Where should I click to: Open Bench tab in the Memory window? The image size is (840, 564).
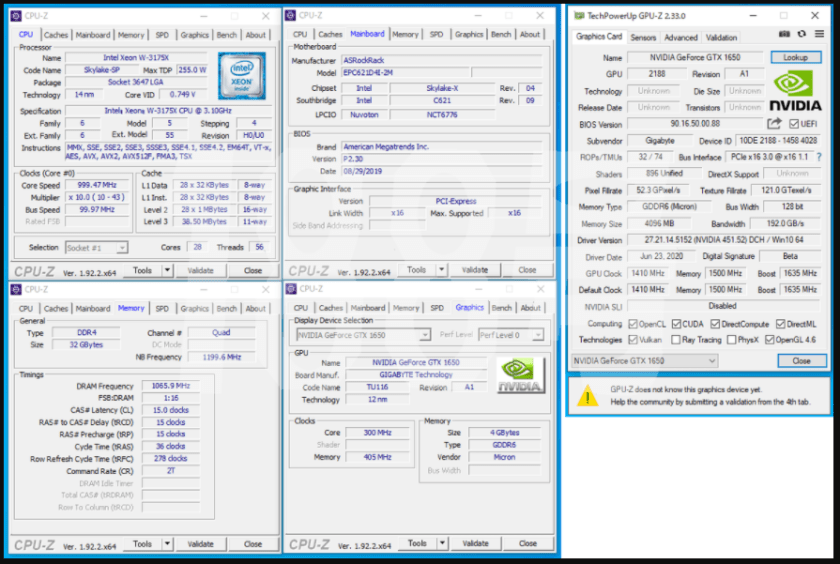pyautogui.click(x=227, y=309)
